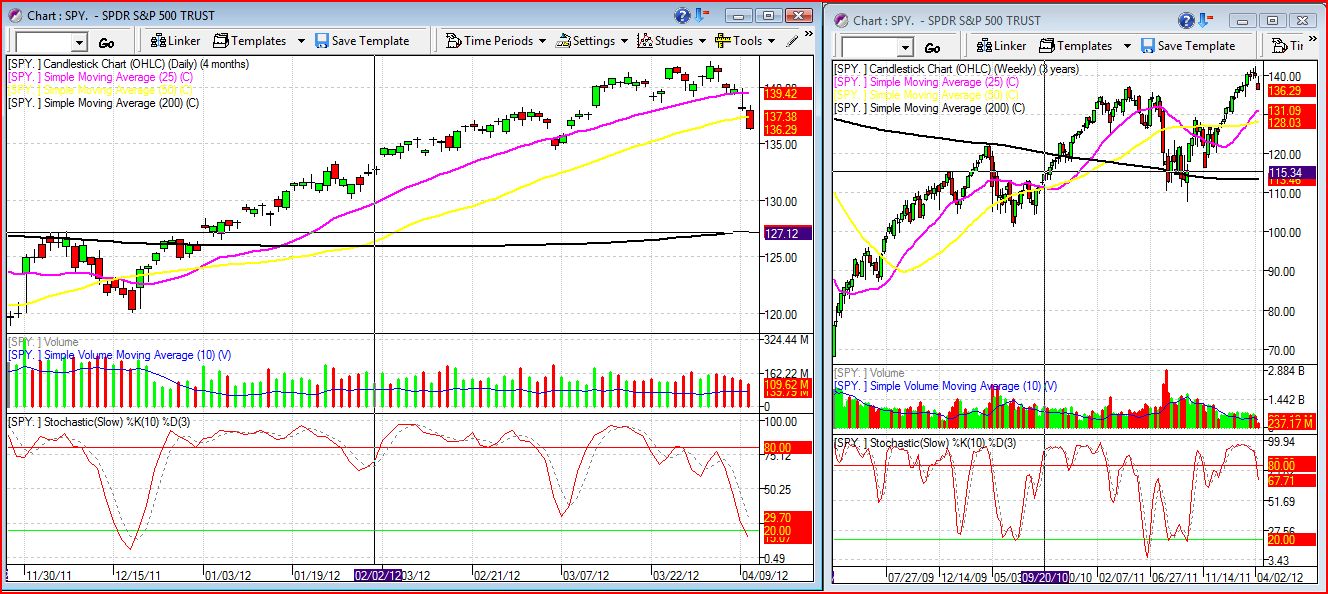This screenshot has height=594, width=1328.
Task: Click the app icon in daily chart title bar
Action: pos(16,15)
